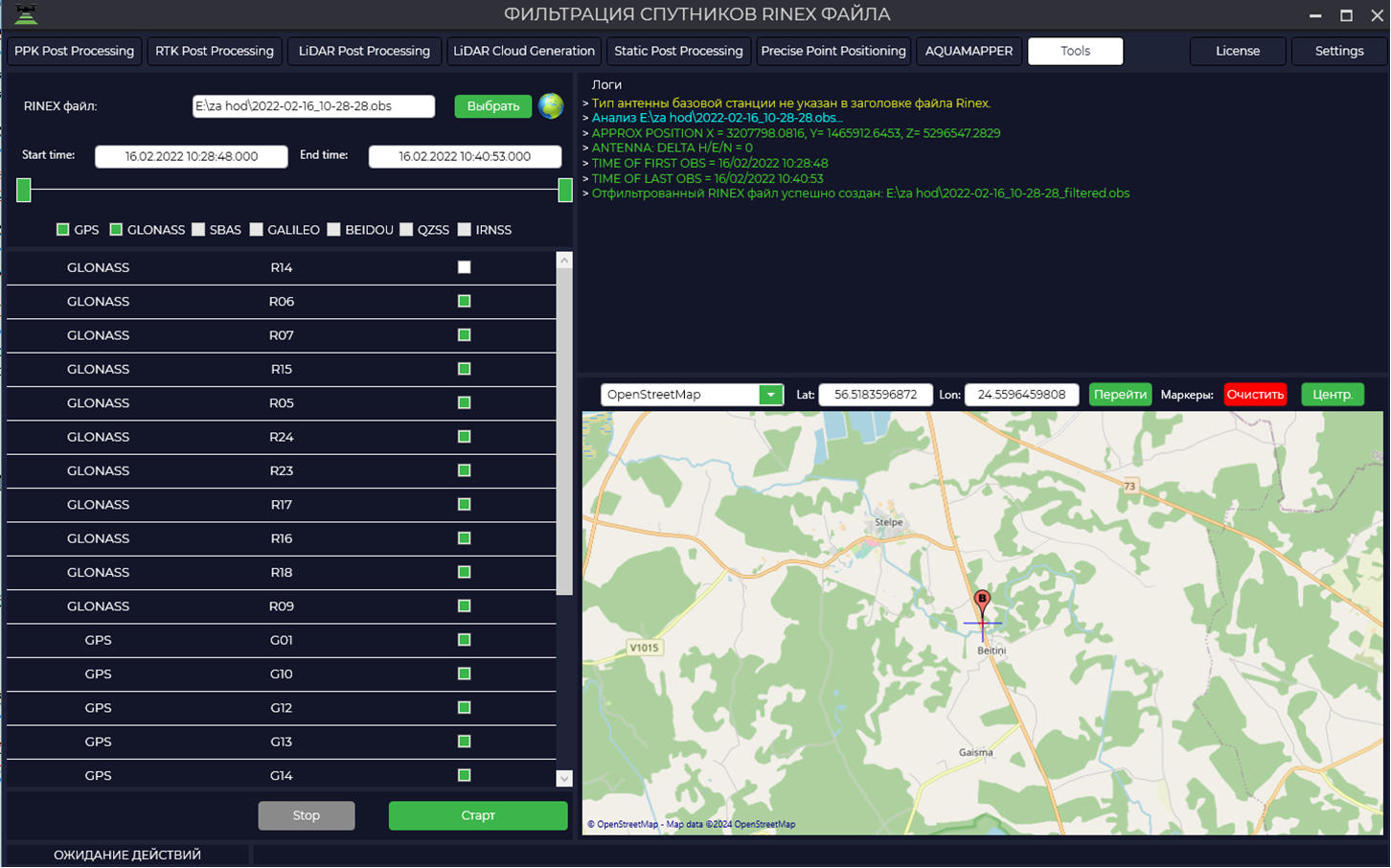Enable the GALILEO constellation checkbox

256,230
